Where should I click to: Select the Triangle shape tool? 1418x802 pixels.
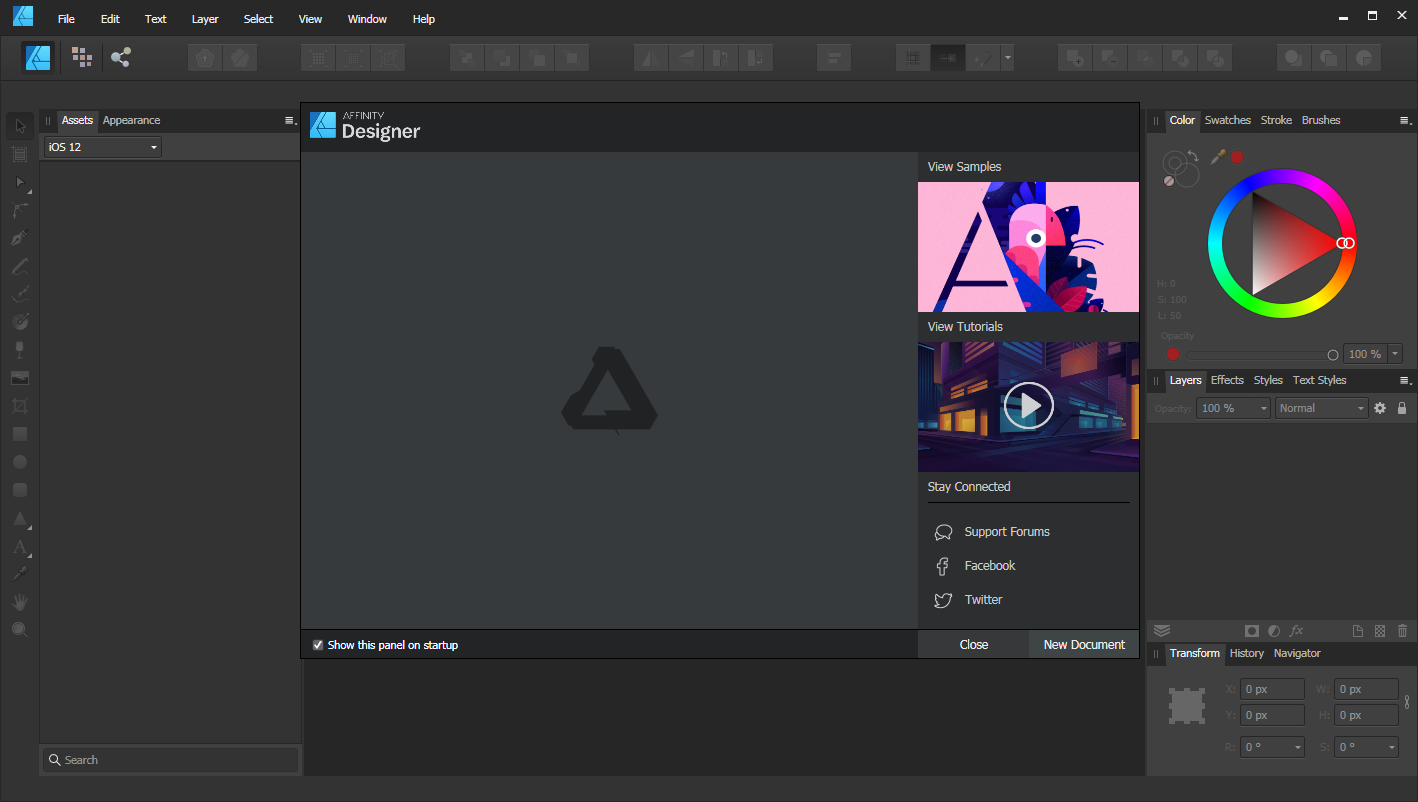20,518
